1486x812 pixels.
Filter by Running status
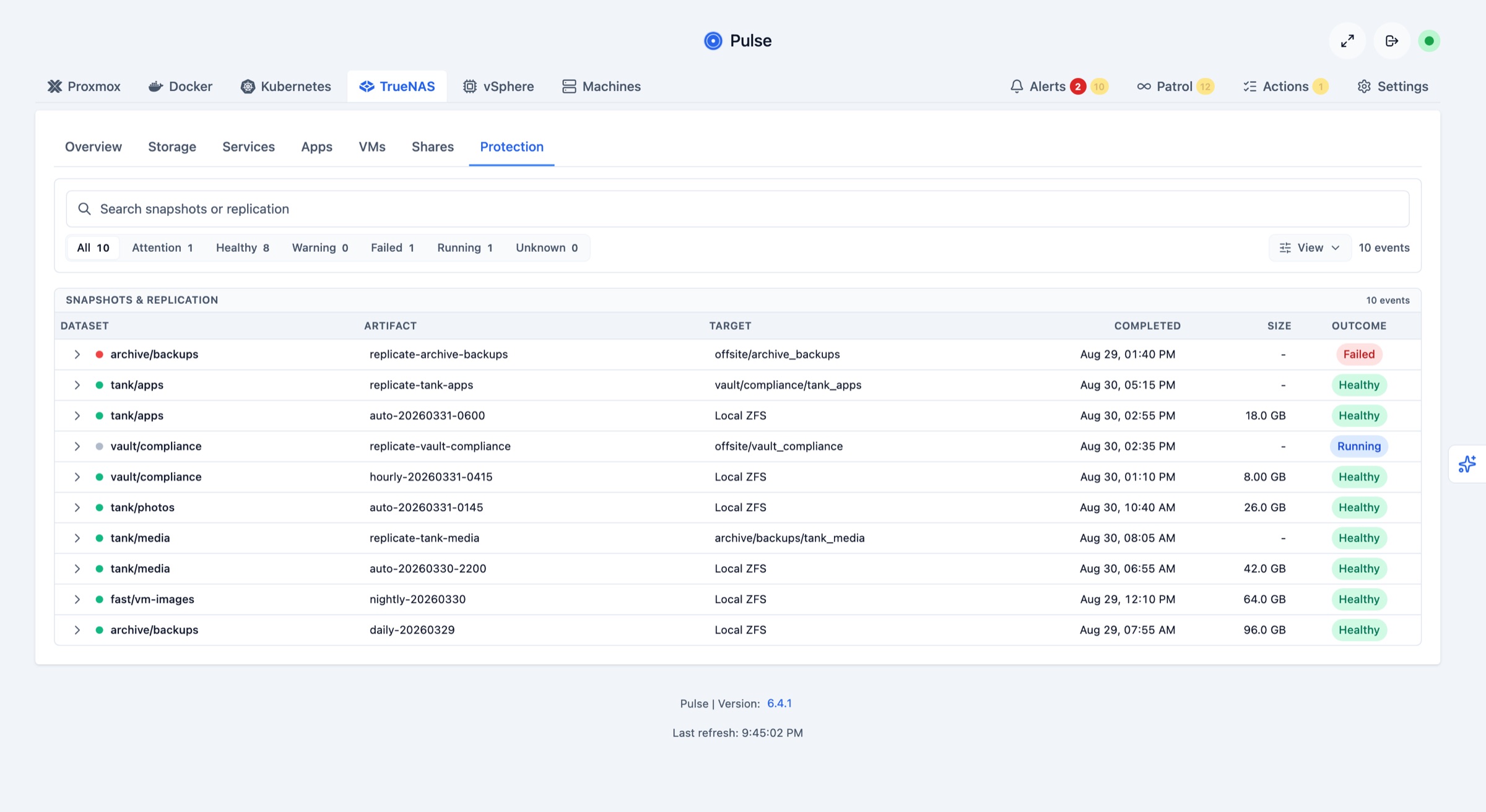coord(465,248)
